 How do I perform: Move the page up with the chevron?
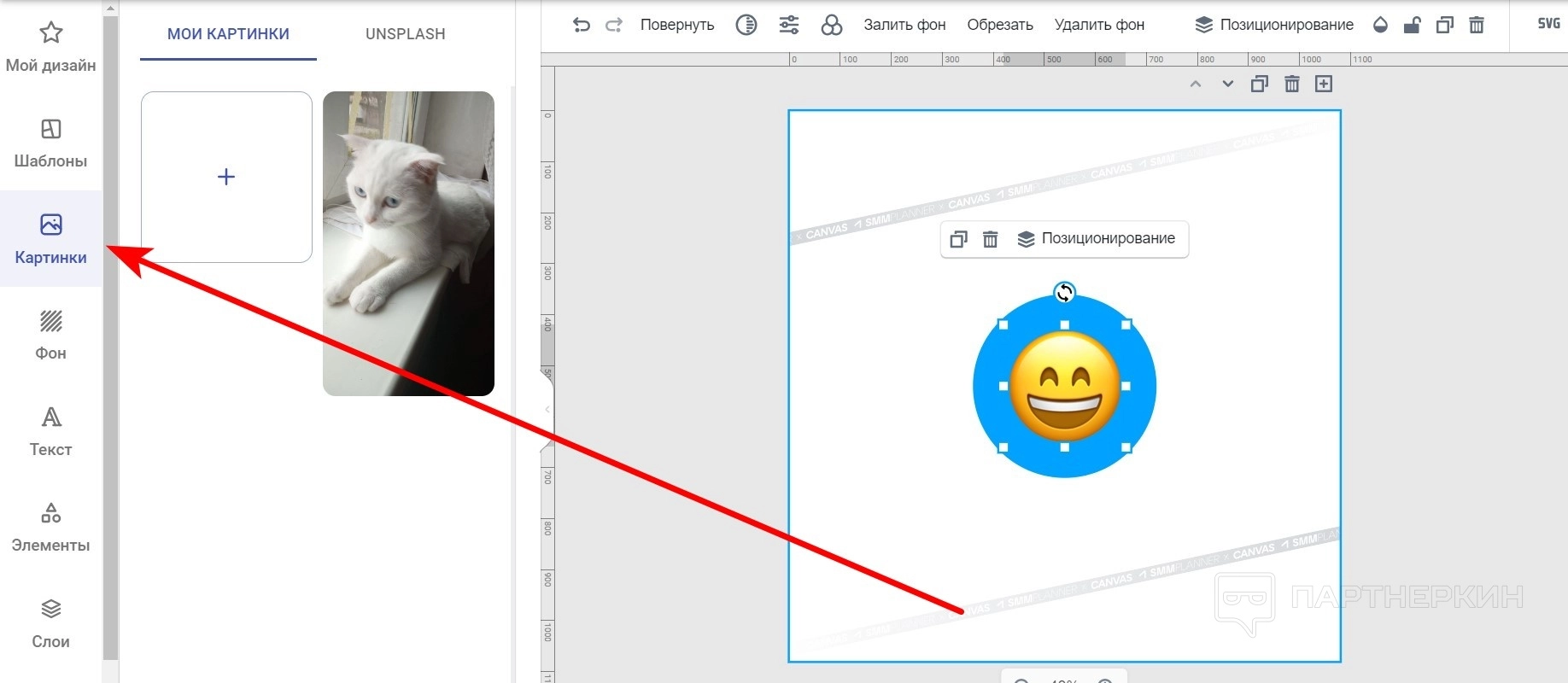(1196, 84)
